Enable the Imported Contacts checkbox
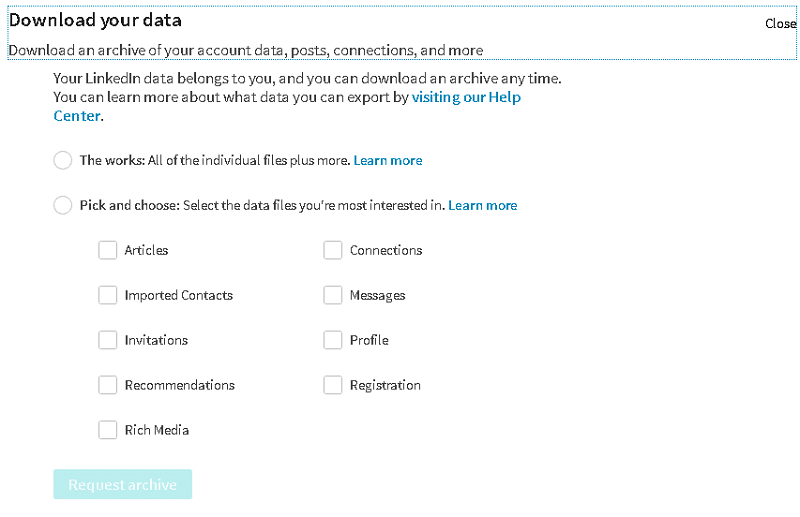The image size is (800, 517). coord(108,295)
